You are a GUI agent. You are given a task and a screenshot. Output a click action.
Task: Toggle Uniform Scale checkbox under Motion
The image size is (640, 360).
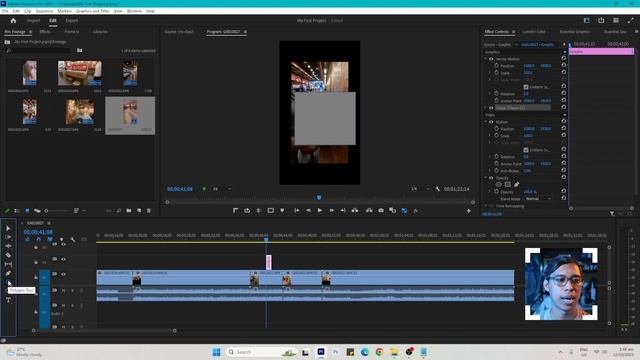(526, 150)
